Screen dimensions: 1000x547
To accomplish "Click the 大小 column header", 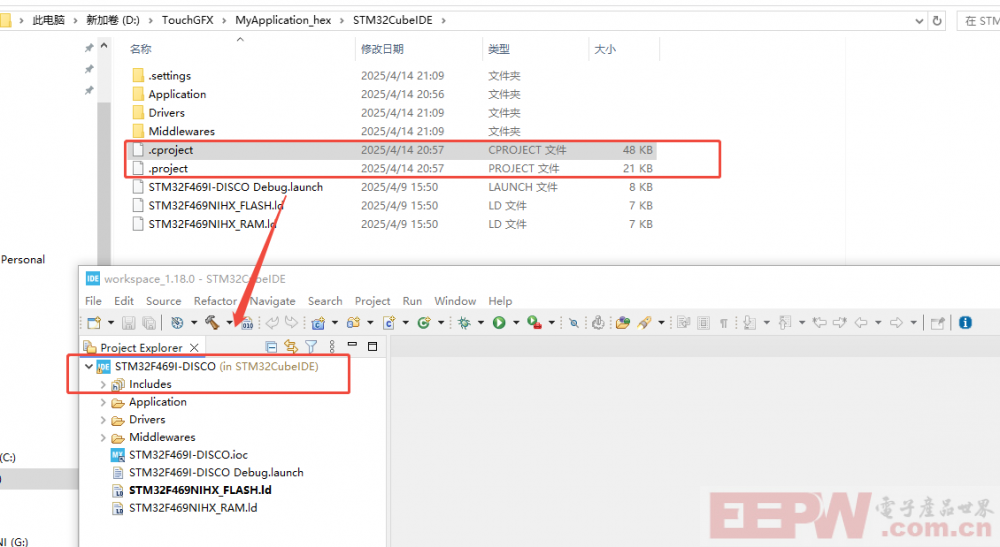I will point(605,49).
